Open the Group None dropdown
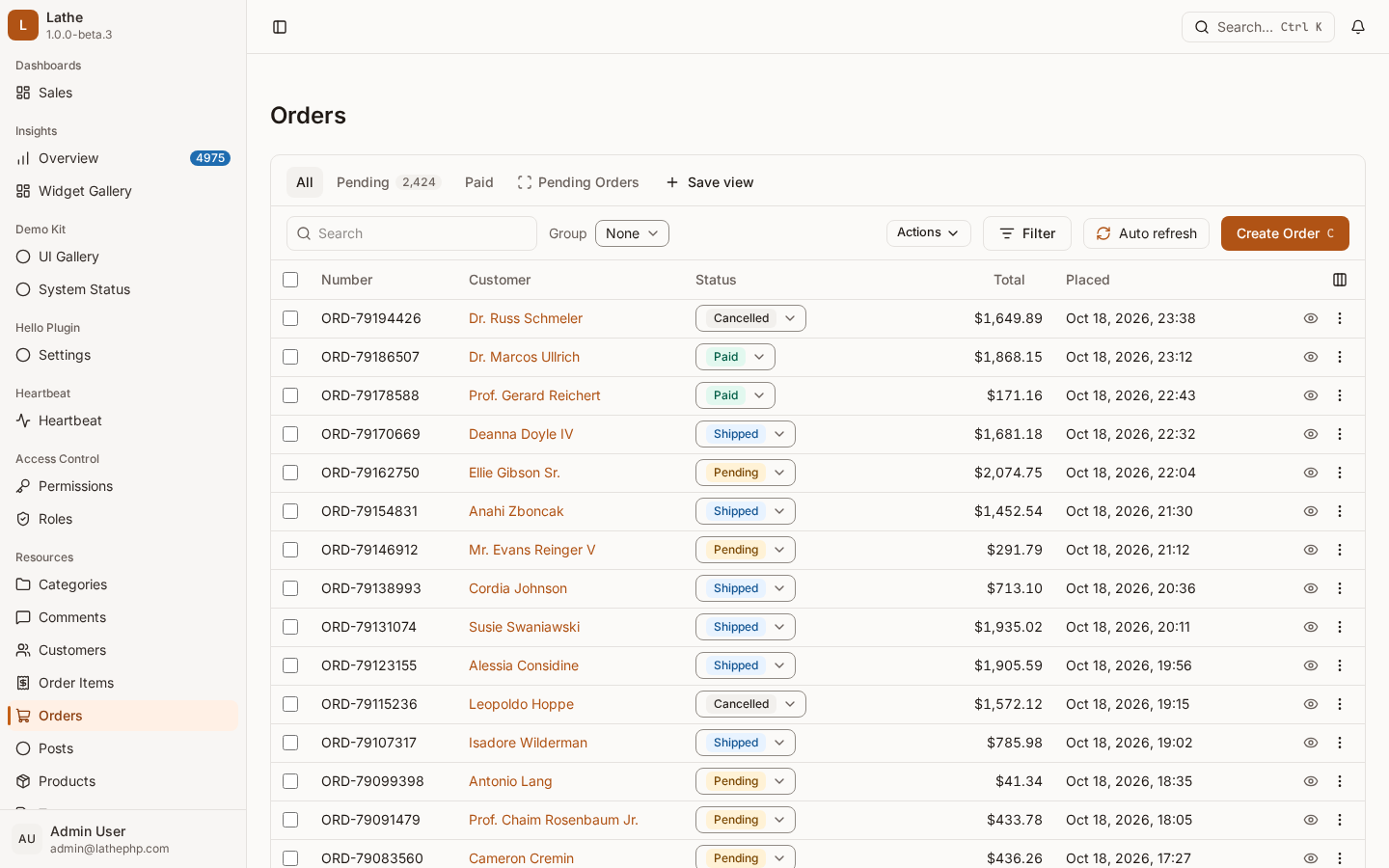The height and width of the screenshot is (868, 1389). click(632, 233)
